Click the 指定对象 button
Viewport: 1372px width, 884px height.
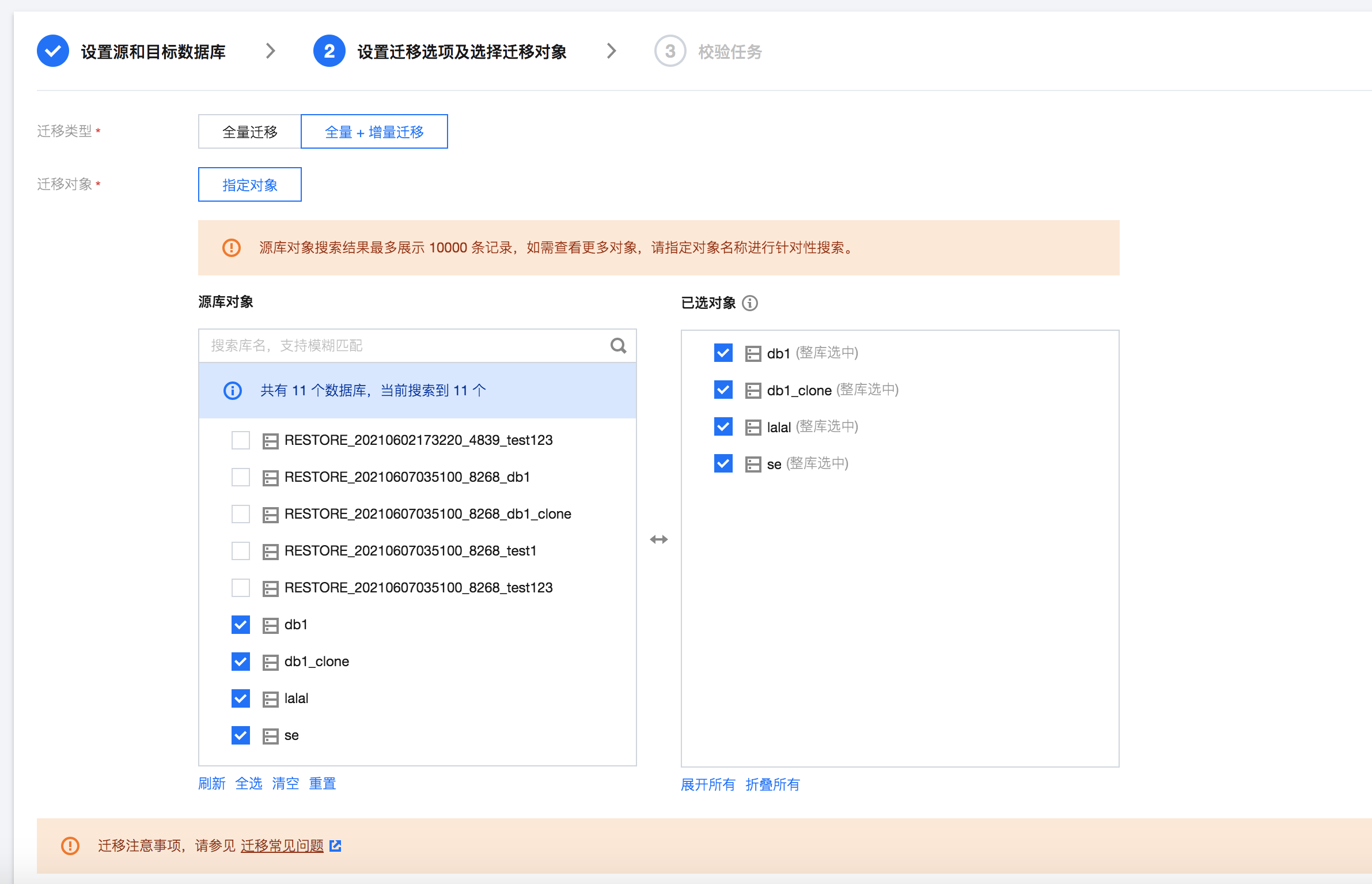249,185
